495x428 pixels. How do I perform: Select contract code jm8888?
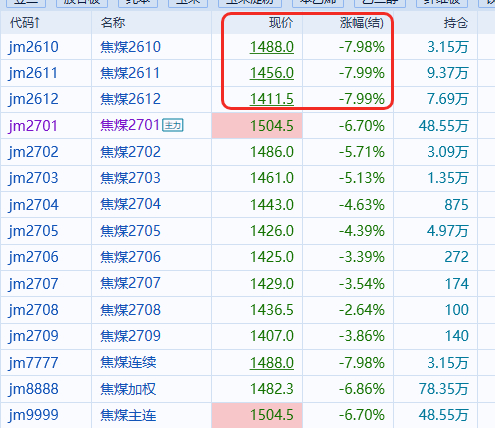coord(33,389)
